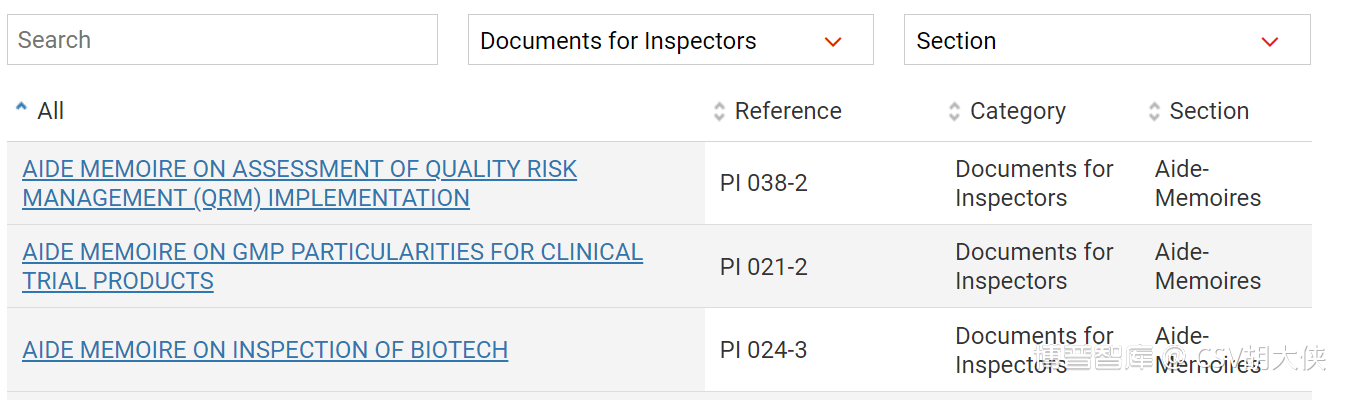Select the PI 038-2 reference cell
The width and height of the screenshot is (1353, 400).
tap(763, 183)
